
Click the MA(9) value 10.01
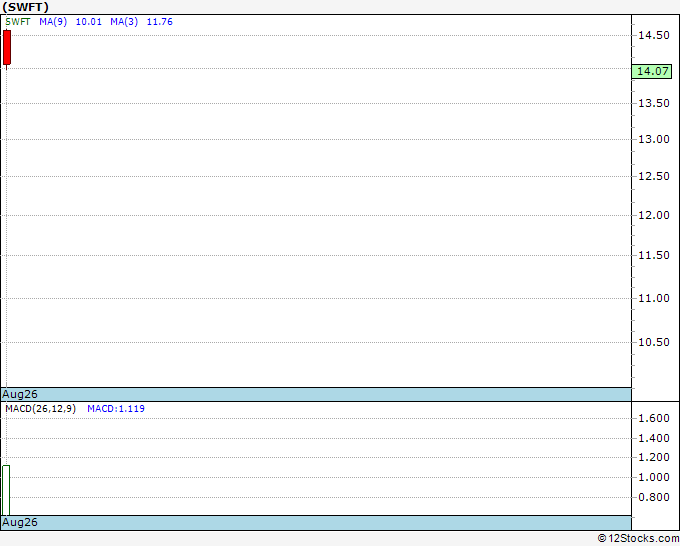tap(88, 22)
